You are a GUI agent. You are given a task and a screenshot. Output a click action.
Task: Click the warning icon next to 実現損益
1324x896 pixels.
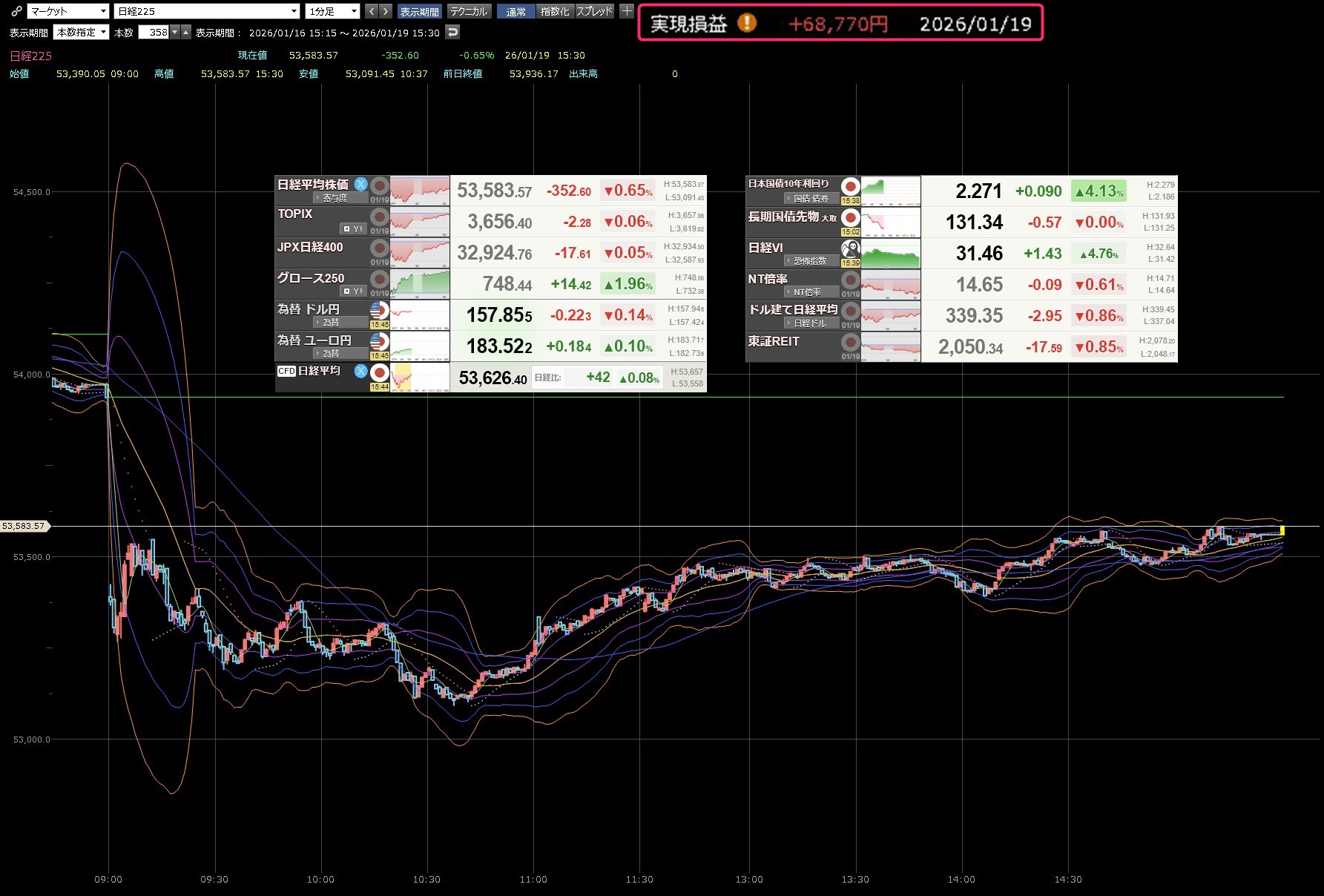pyautogui.click(x=747, y=23)
